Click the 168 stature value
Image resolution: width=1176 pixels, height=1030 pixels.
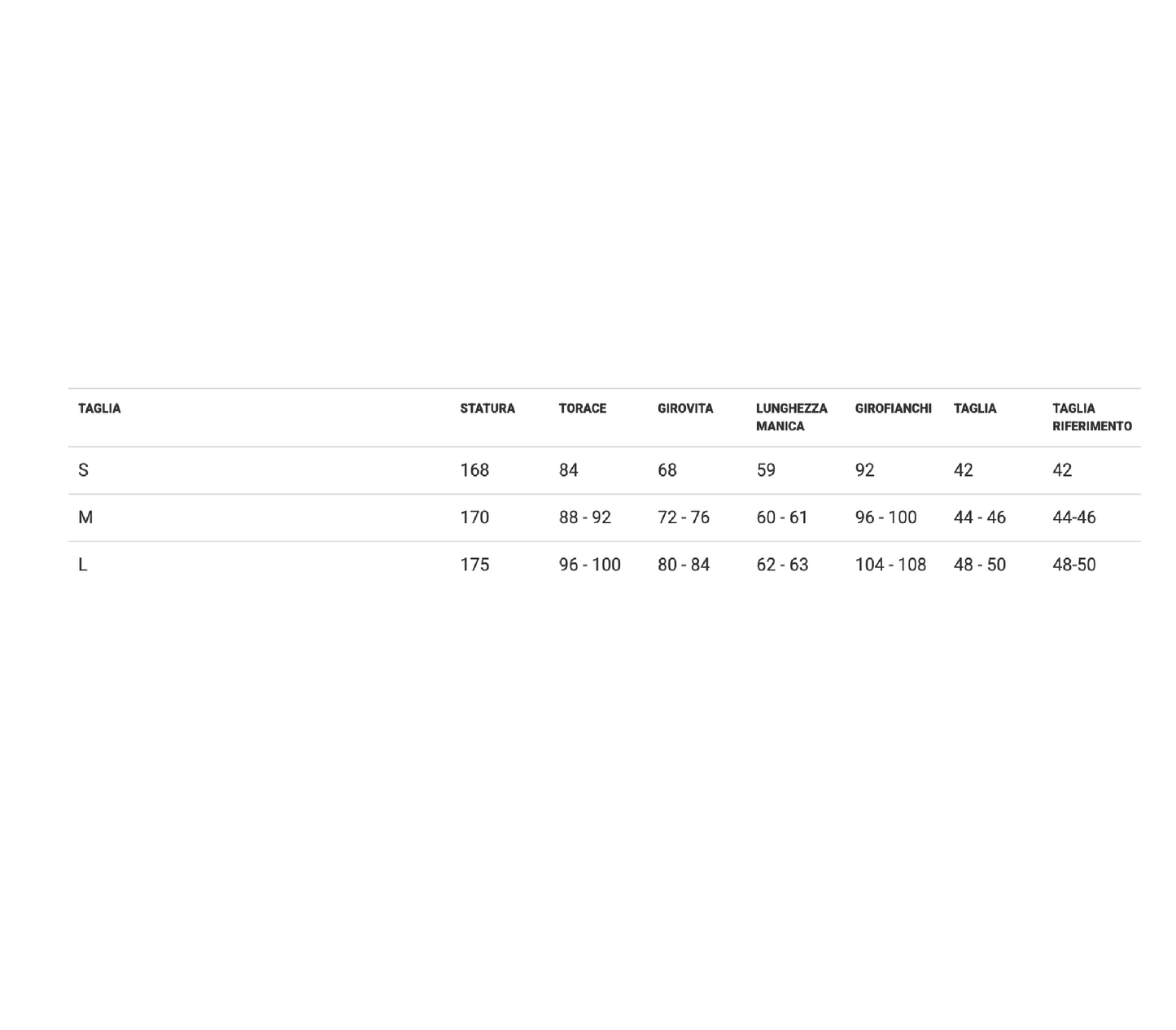(x=474, y=470)
